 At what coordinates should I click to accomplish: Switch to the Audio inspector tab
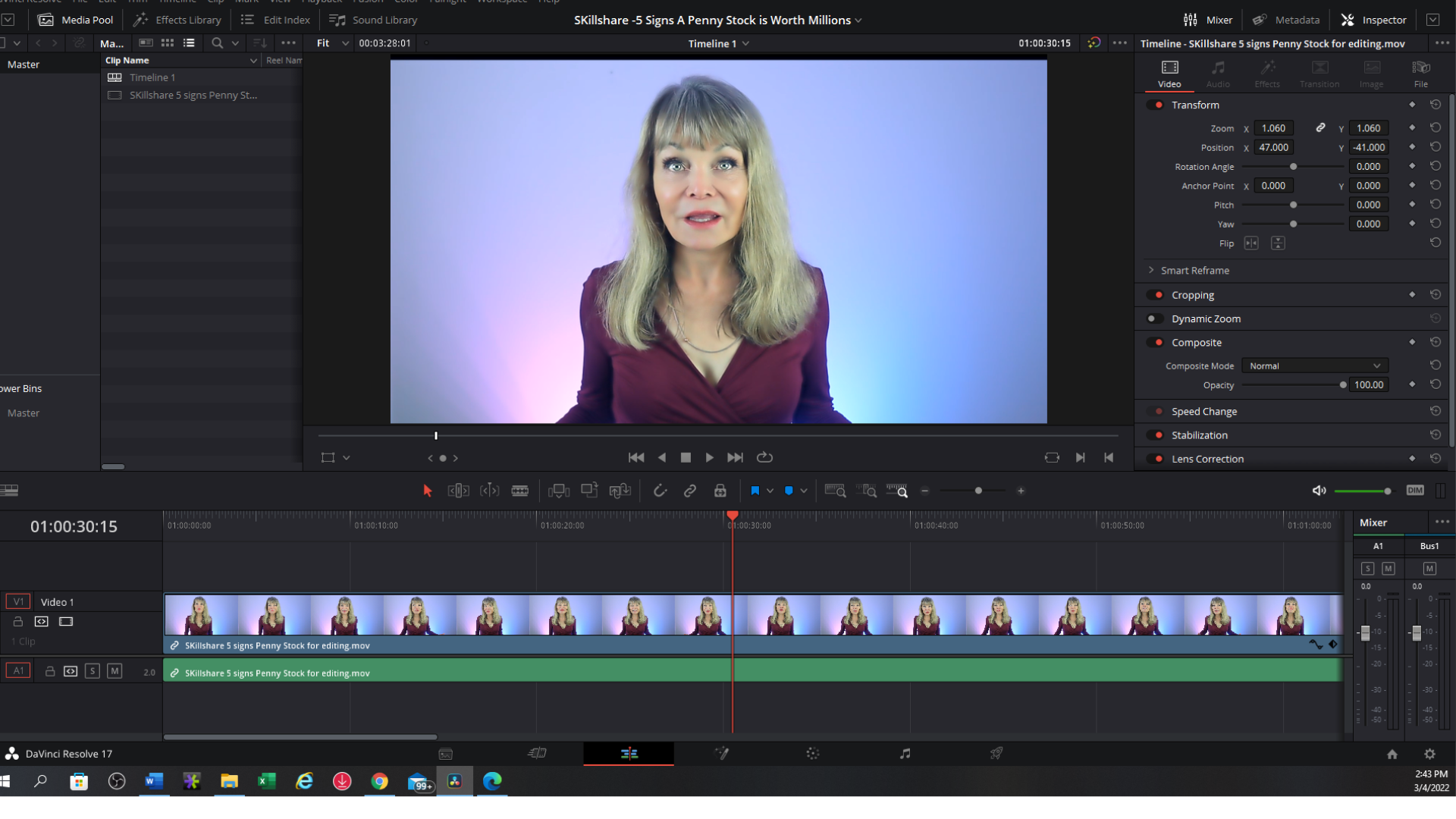pos(1218,74)
